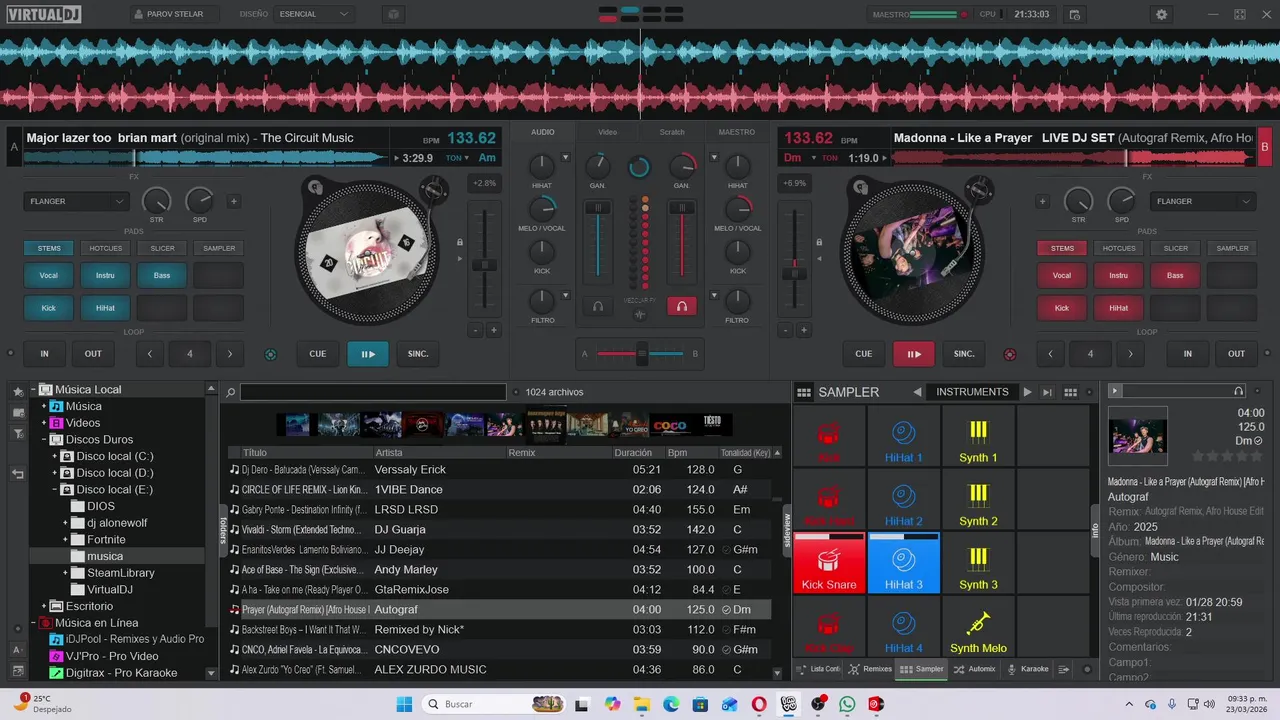Toggle the pitch lock on deck B
This screenshot has height=720, width=1280.
(821, 242)
